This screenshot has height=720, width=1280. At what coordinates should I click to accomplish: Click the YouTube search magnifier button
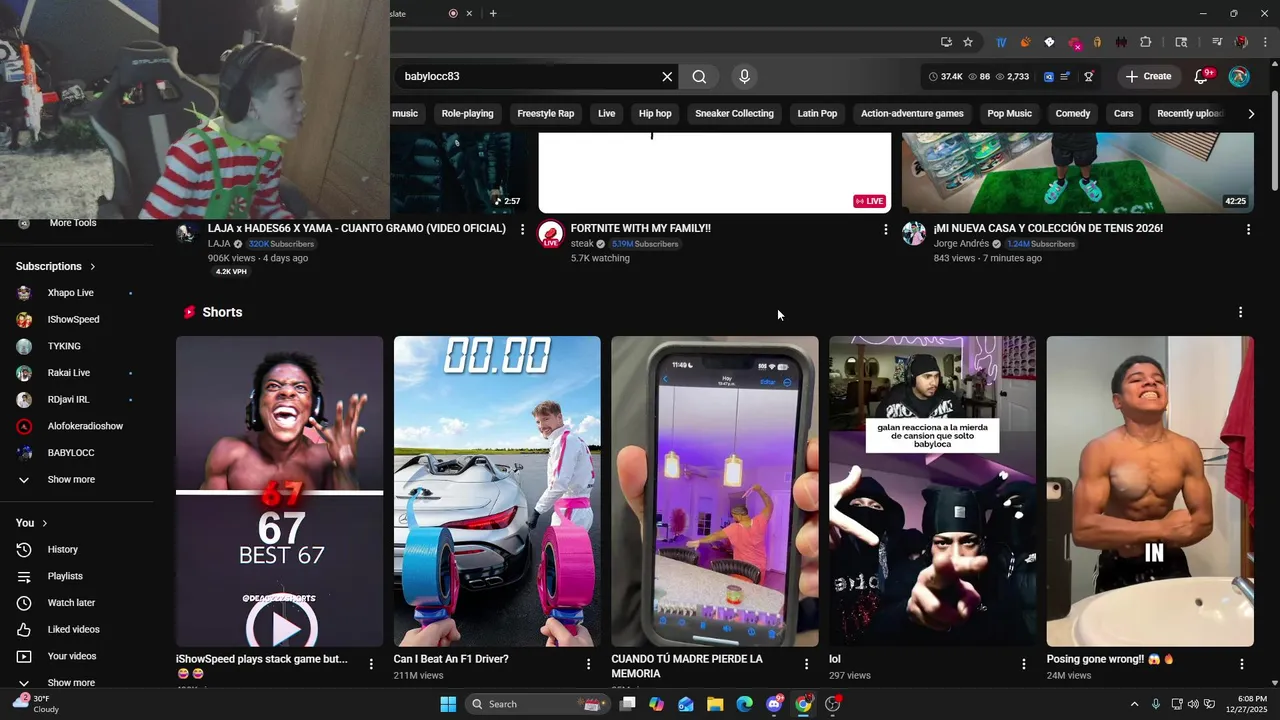(x=699, y=77)
